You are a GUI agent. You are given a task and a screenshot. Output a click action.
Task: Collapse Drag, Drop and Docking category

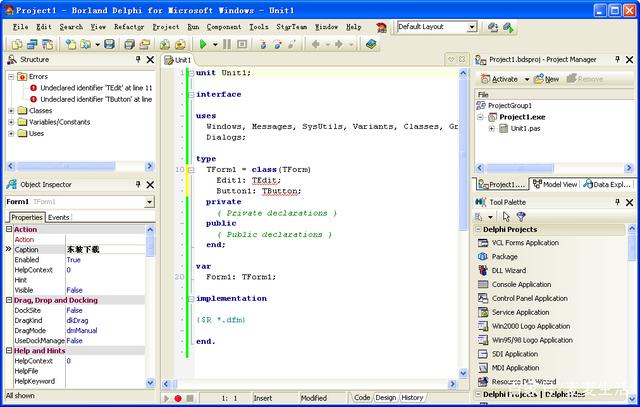point(9,300)
